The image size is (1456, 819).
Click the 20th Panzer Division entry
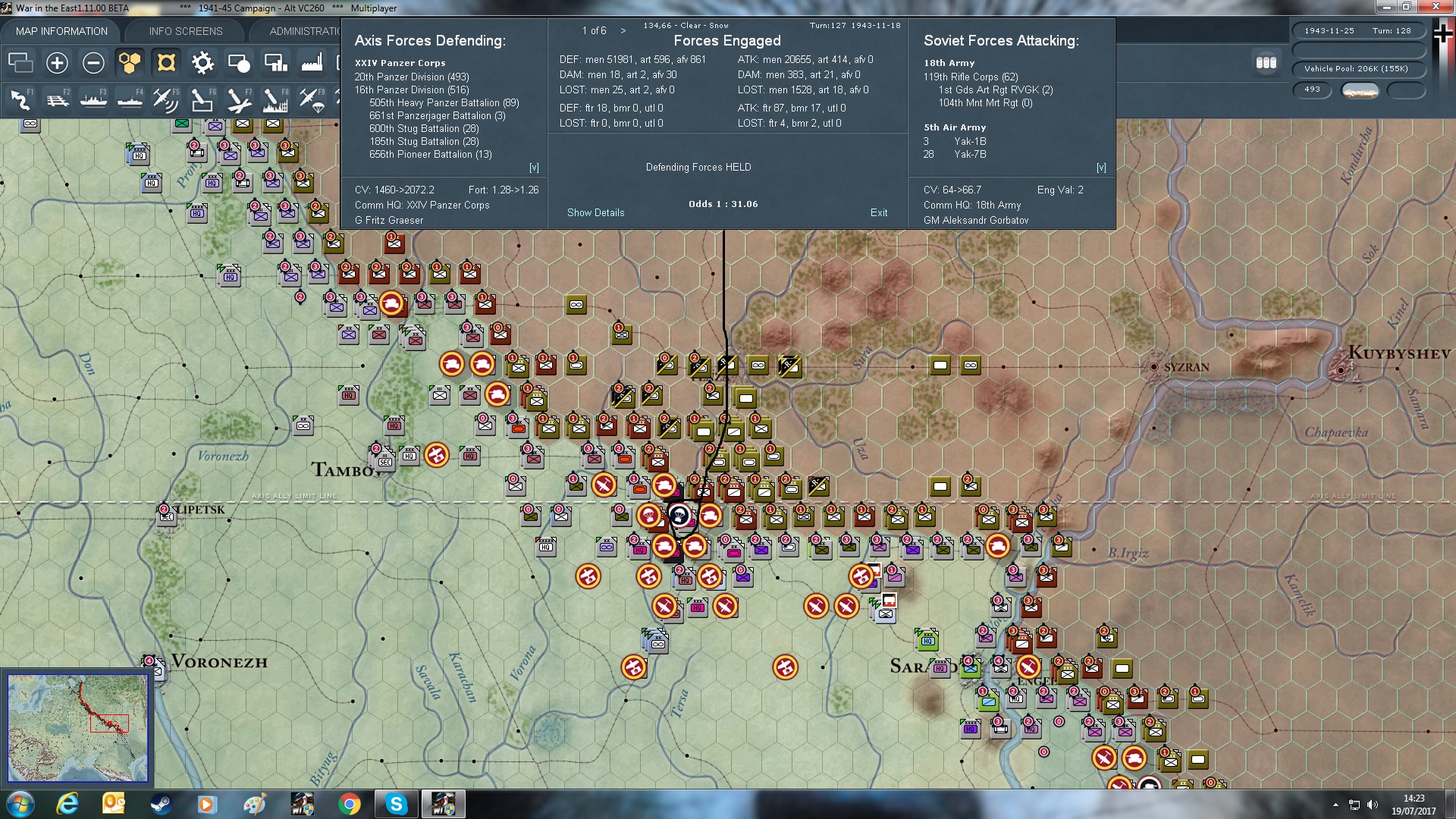pos(412,77)
